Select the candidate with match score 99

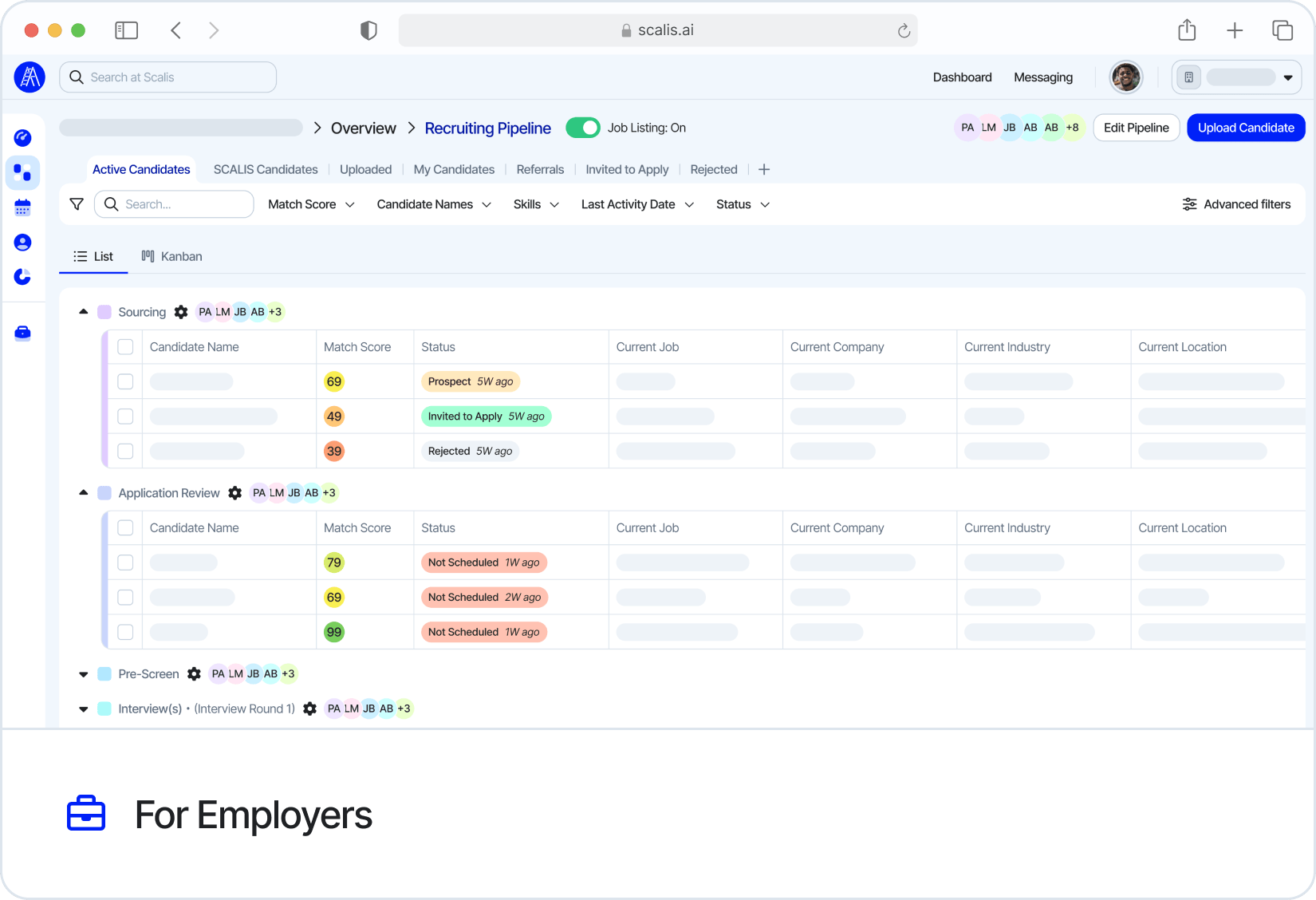tap(125, 632)
